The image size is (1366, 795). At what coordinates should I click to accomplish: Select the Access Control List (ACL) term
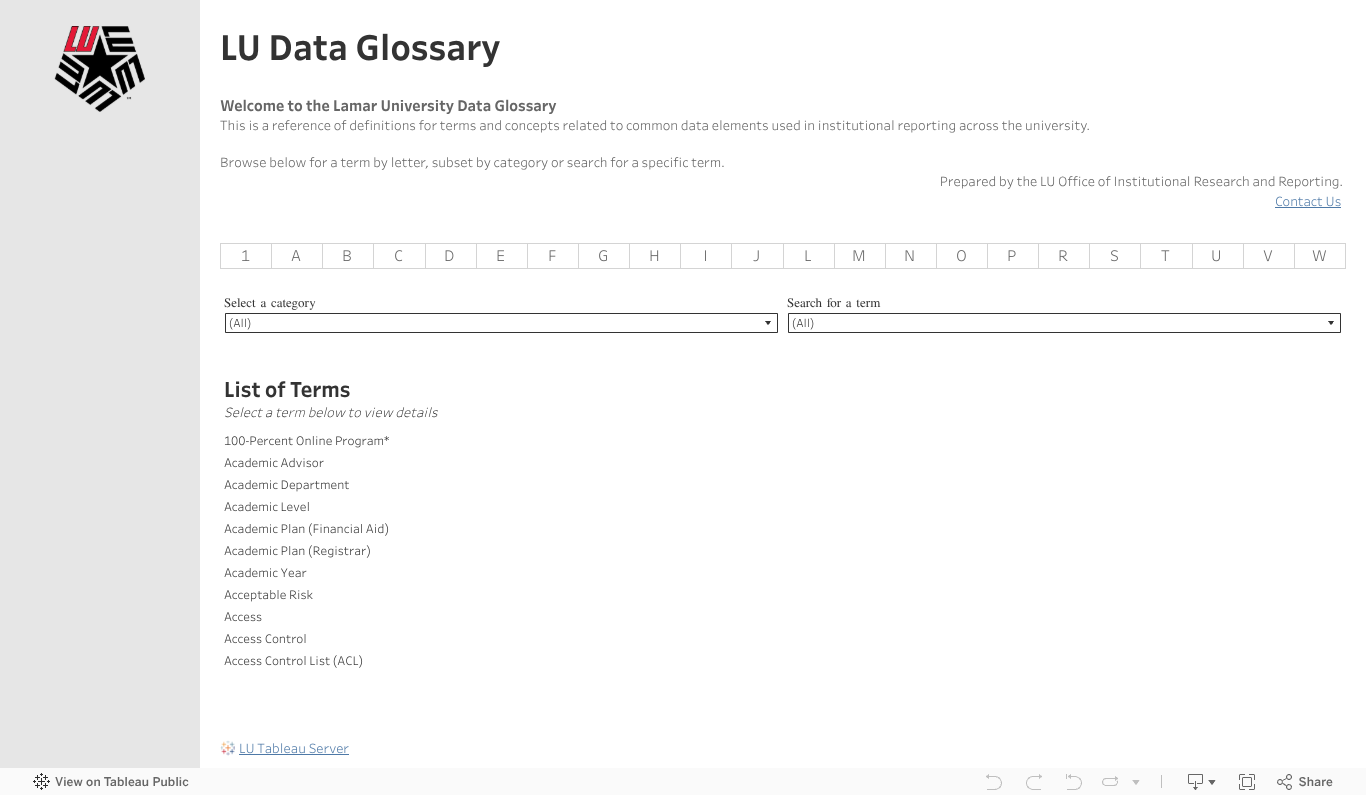click(x=293, y=661)
